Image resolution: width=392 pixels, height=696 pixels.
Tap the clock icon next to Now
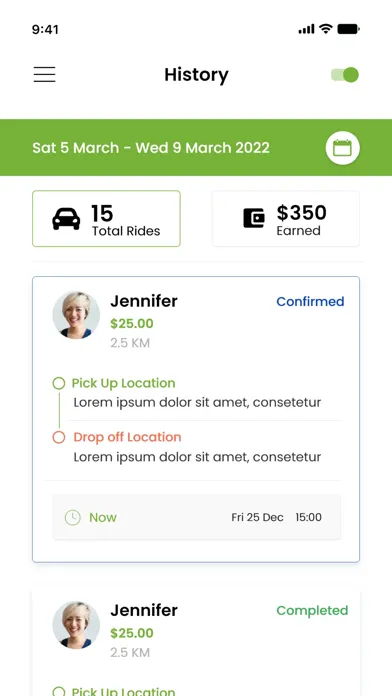coord(73,518)
